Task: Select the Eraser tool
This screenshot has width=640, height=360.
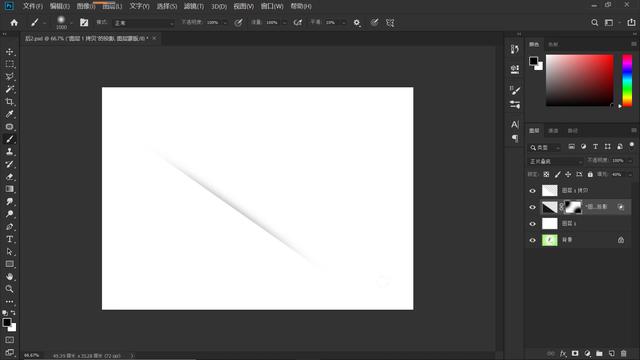Action: tap(9, 177)
